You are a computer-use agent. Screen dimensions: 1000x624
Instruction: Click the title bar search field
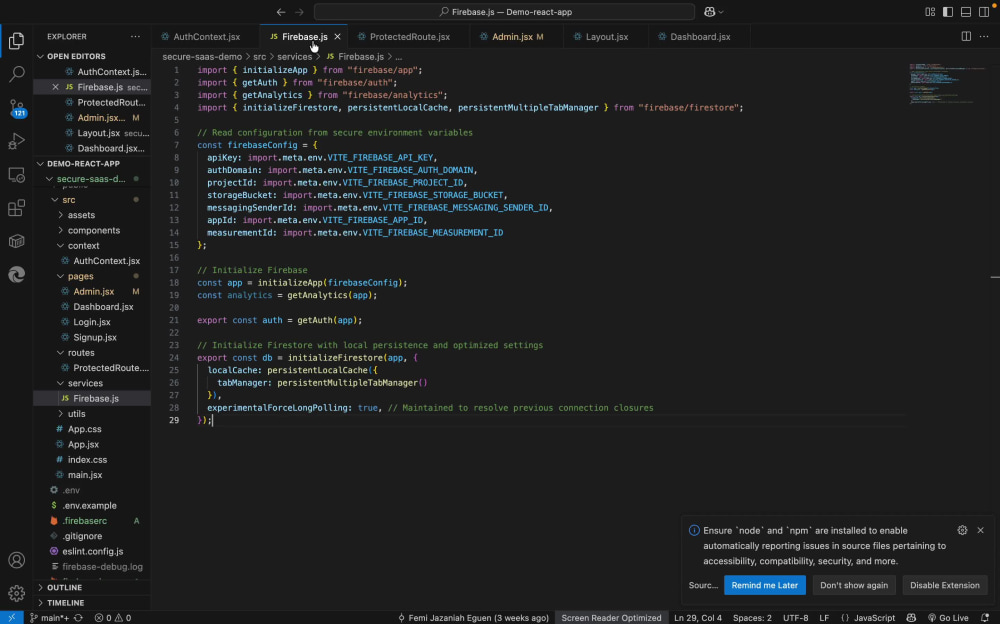[504, 11]
